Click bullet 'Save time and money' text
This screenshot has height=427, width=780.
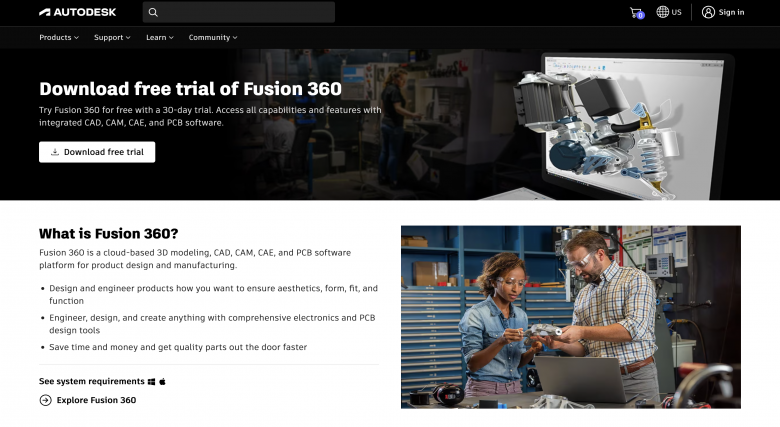(x=178, y=347)
